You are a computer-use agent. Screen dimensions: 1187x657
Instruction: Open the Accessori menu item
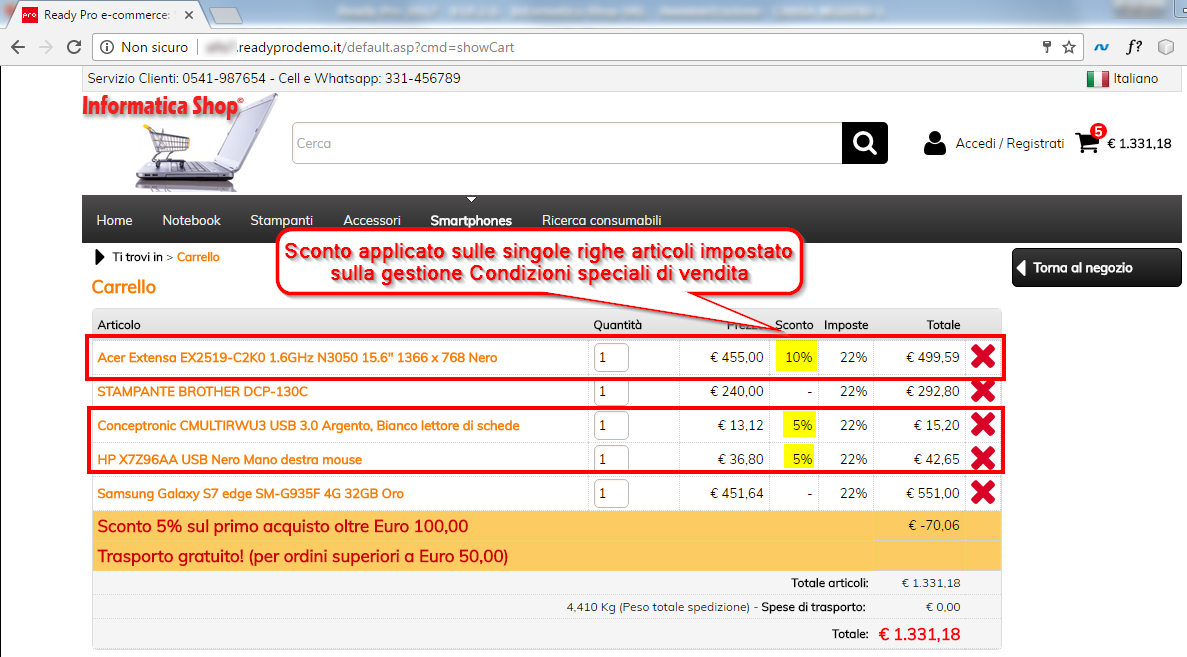[x=372, y=220]
